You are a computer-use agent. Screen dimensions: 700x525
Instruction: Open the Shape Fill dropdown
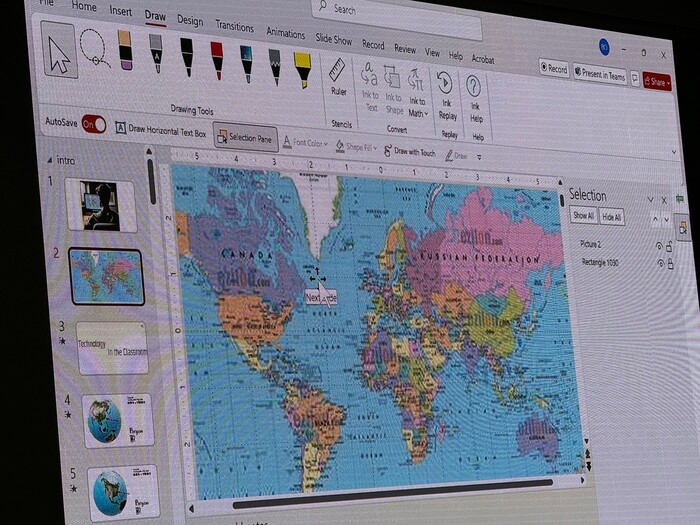point(356,146)
